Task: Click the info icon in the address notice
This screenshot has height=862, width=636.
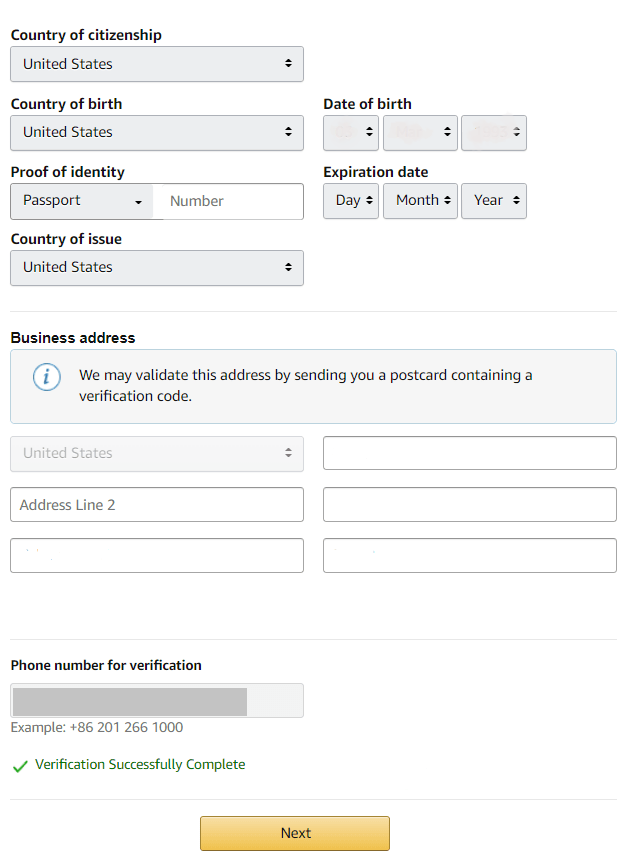Action: pos(46,376)
